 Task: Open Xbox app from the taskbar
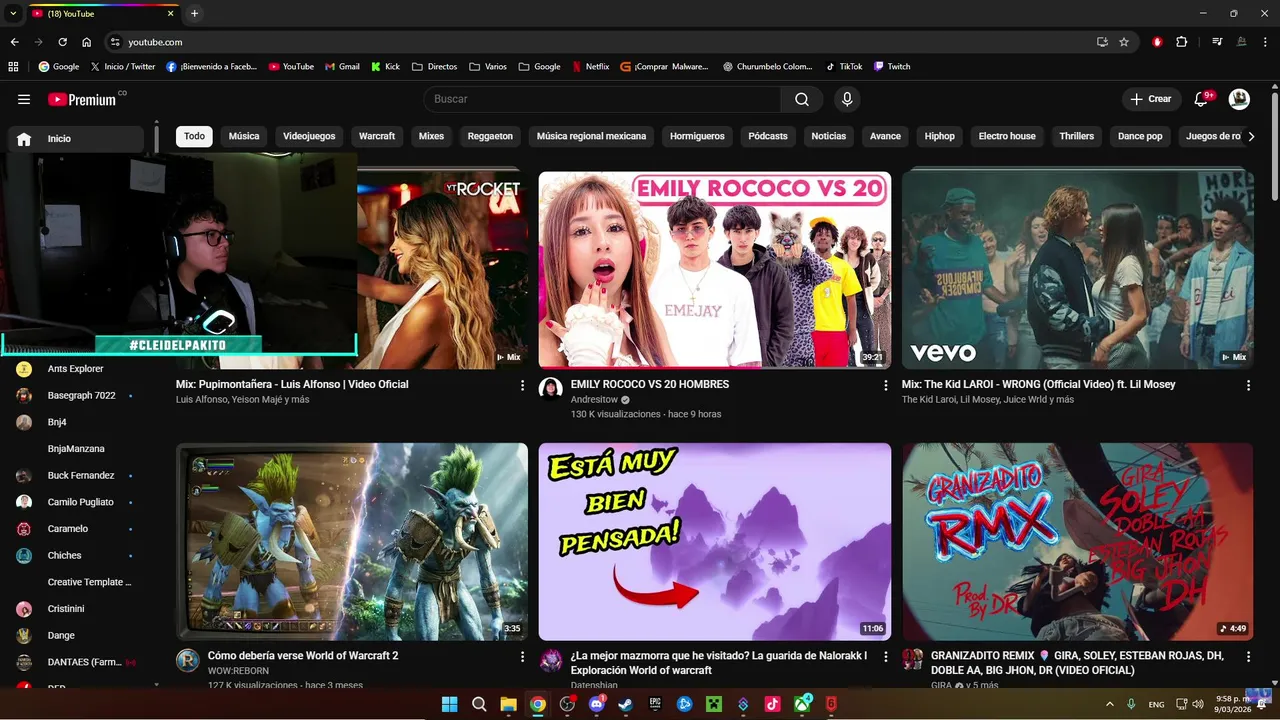802,704
